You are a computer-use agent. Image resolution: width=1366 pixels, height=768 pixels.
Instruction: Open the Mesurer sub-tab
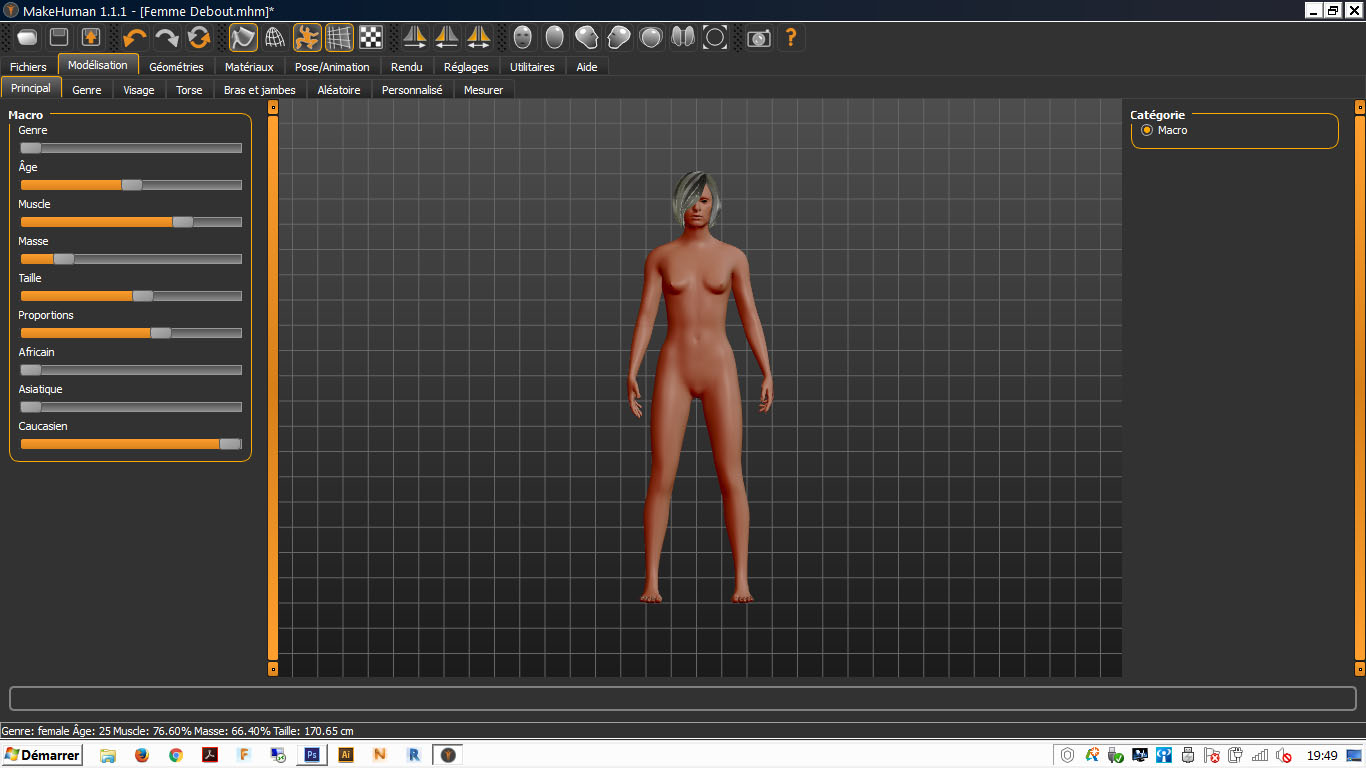(x=484, y=90)
